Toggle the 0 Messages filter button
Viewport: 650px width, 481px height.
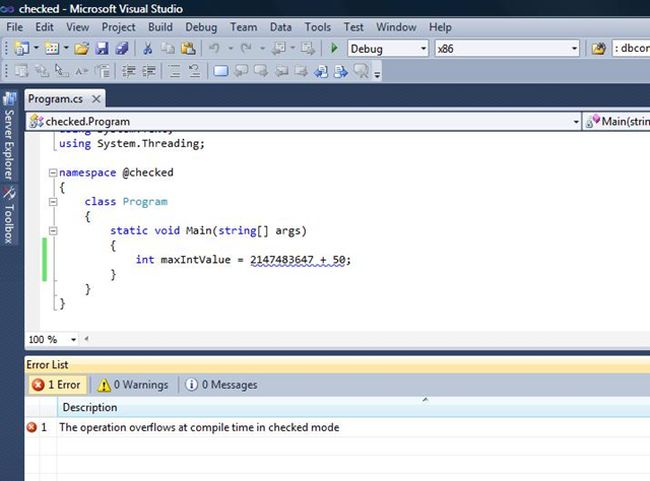221,385
